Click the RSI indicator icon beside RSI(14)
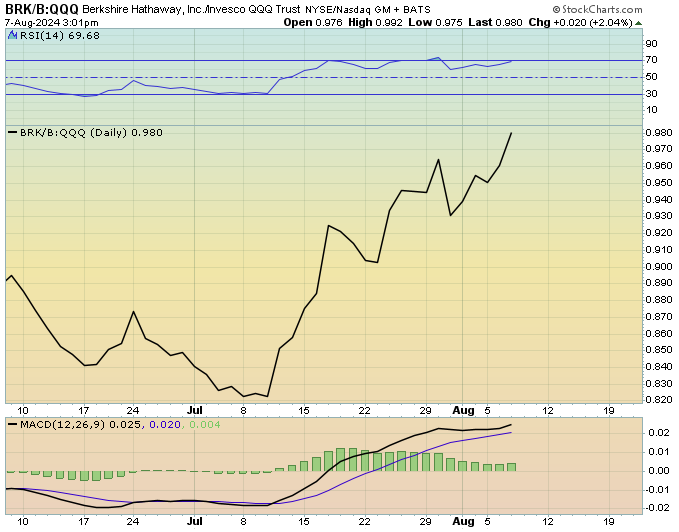Viewport: 679px width, 532px height. 13,35
